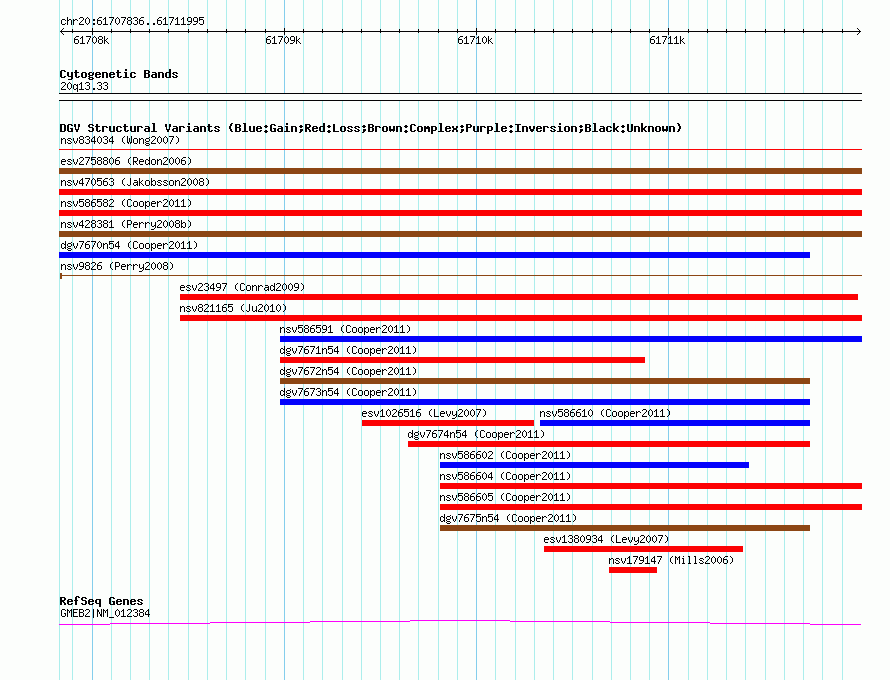The width and height of the screenshot is (890, 680).
Task: Click the GMEB2|NM_012384 gene label
Action: (105, 613)
